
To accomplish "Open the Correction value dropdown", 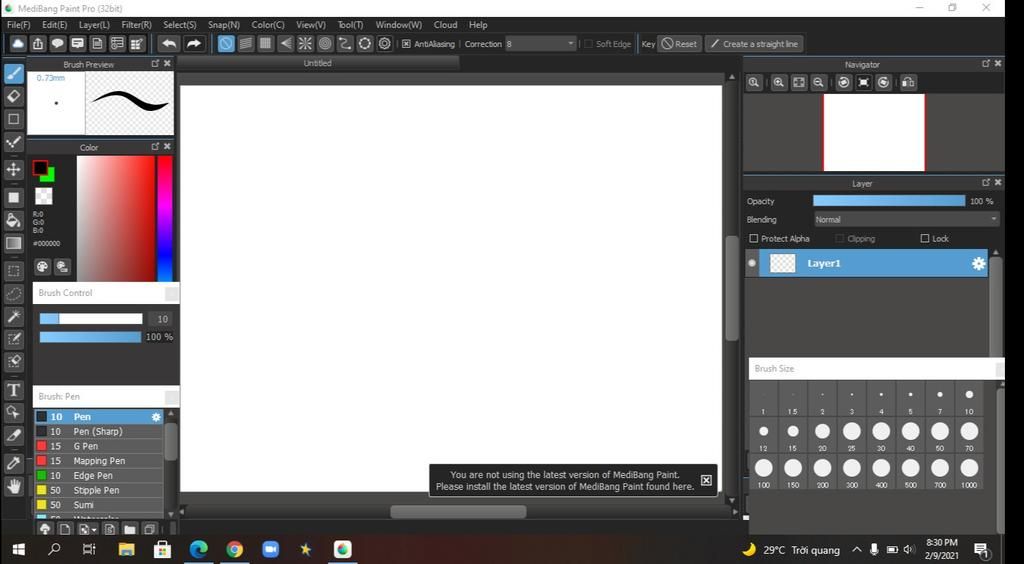I will [x=540, y=44].
